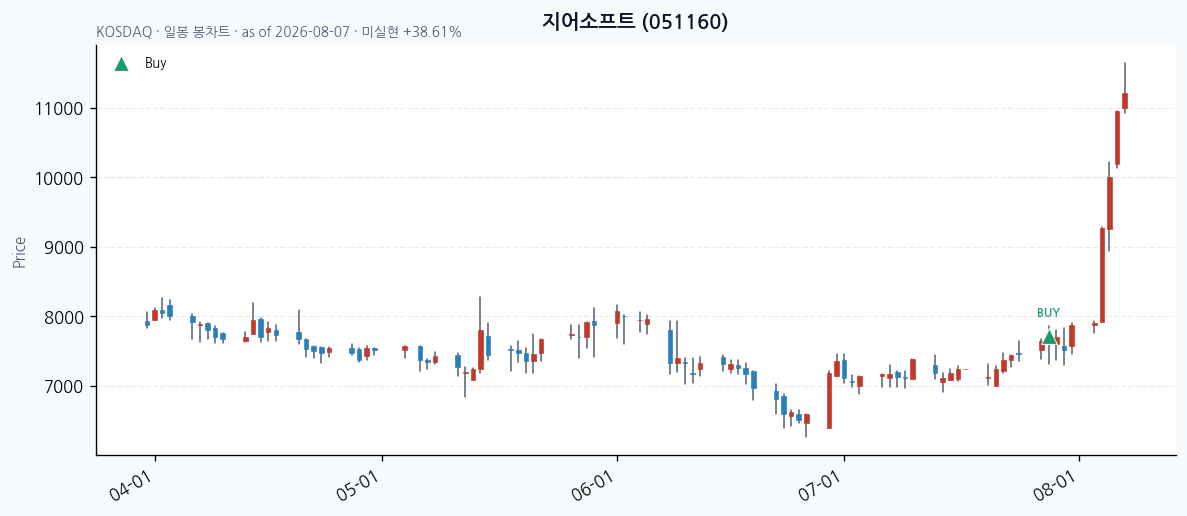
Task: Click the 'BUY' annotation text above marker
Action: pyautogui.click(x=1048, y=312)
